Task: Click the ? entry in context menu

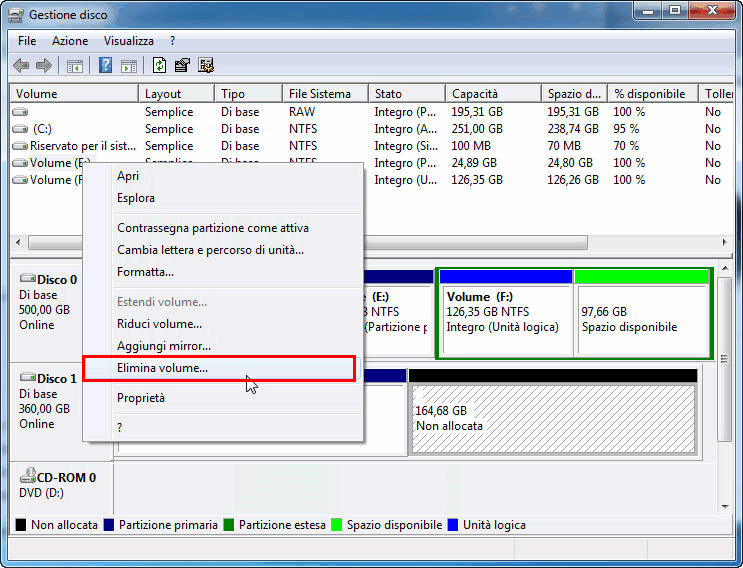Action: (x=223, y=427)
